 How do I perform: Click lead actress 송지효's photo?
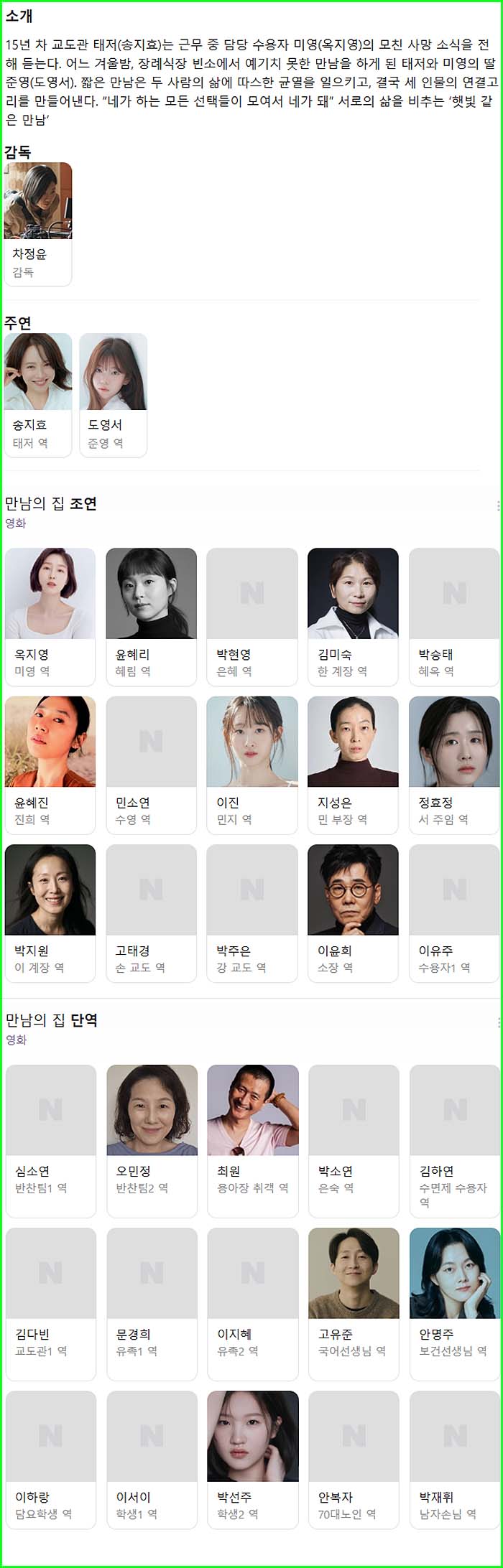[x=38, y=371]
